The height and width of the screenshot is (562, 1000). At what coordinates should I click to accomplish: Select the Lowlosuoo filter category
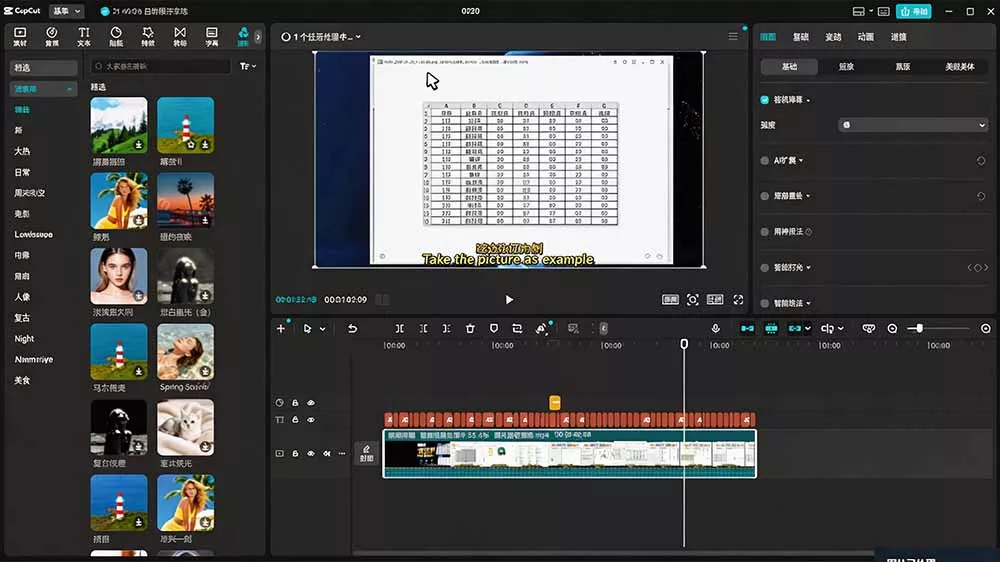(34, 235)
